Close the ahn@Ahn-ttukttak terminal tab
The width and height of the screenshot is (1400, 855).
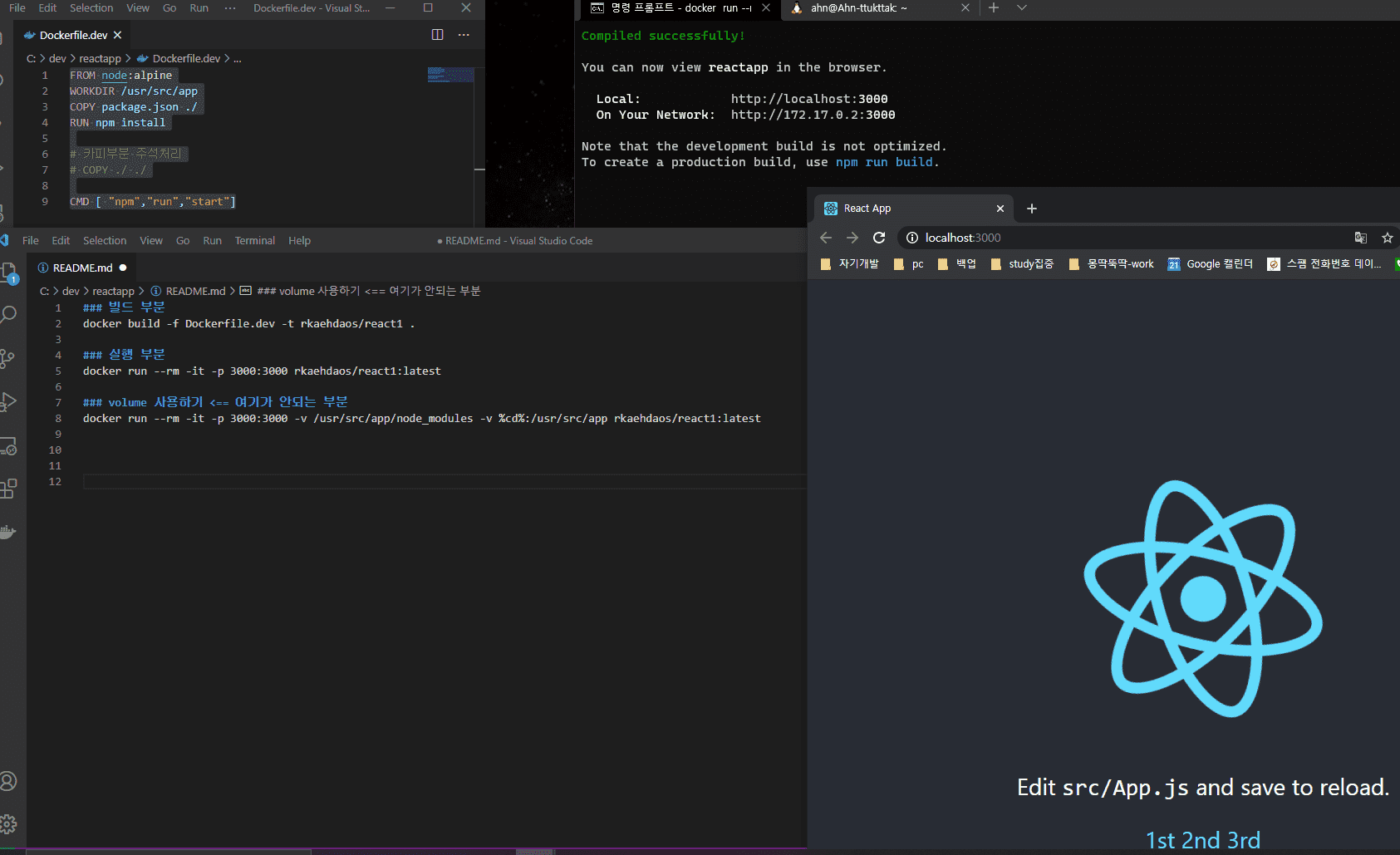click(965, 7)
